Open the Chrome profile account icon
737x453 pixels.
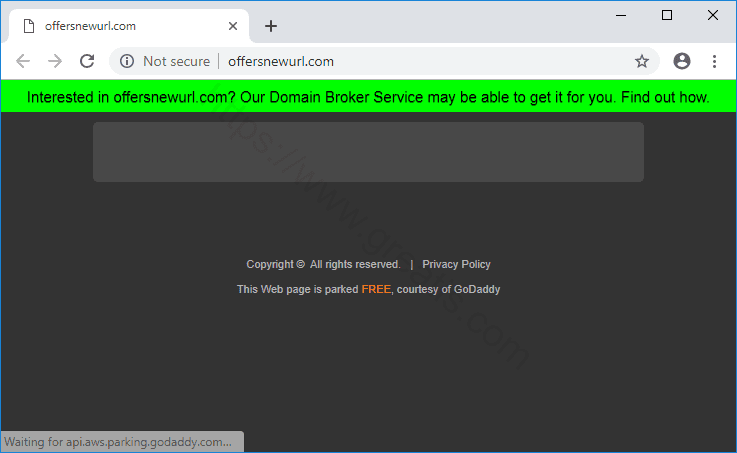point(682,61)
